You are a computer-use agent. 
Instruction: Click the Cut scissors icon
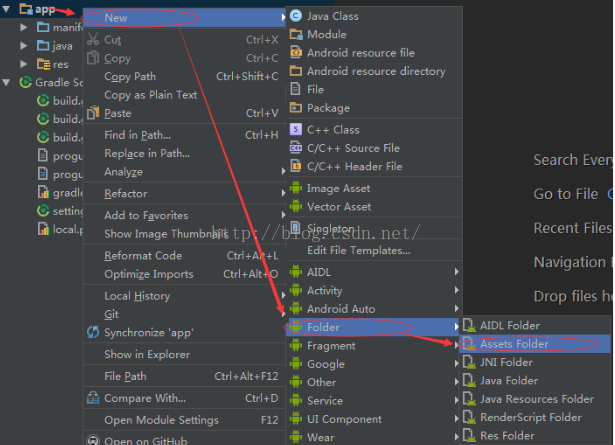(x=94, y=40)
